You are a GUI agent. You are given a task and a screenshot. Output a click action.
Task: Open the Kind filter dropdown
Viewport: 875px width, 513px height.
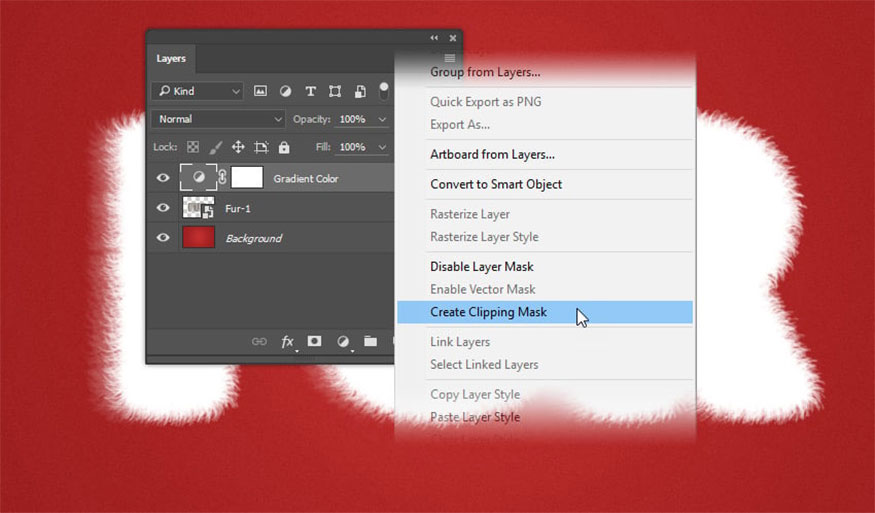point(198,91)
